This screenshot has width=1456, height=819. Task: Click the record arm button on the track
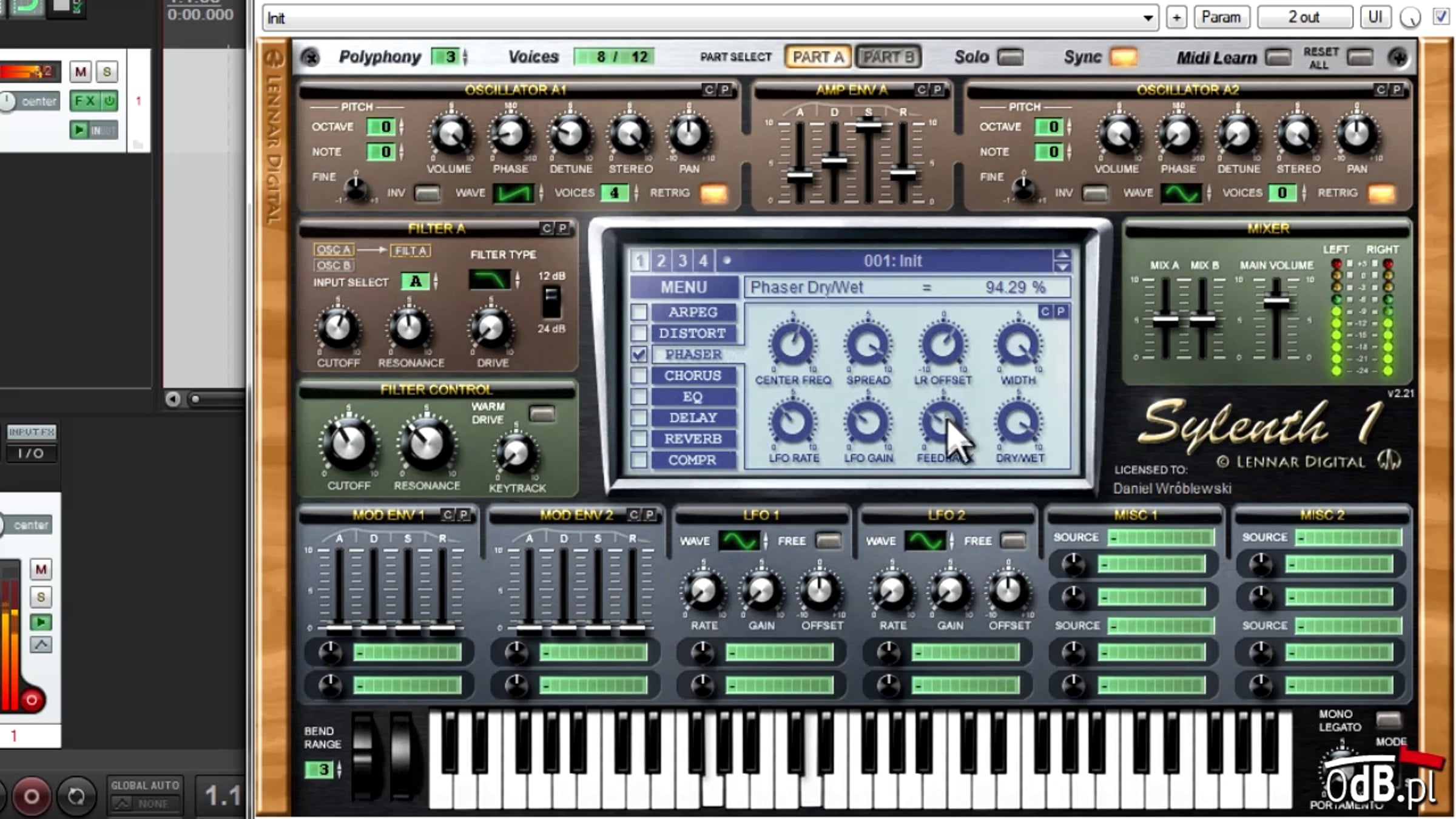pos(32,701)
